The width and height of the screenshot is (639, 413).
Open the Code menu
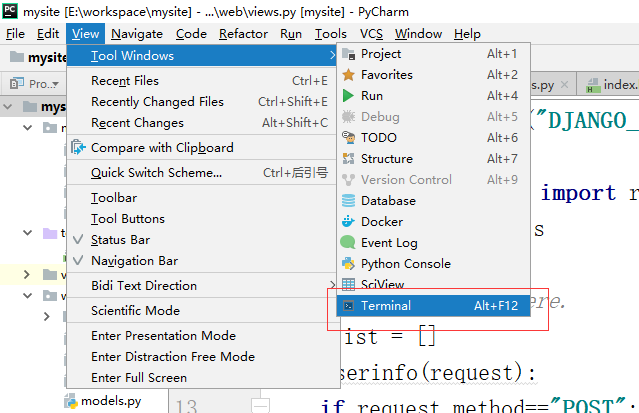click(191, 34)
